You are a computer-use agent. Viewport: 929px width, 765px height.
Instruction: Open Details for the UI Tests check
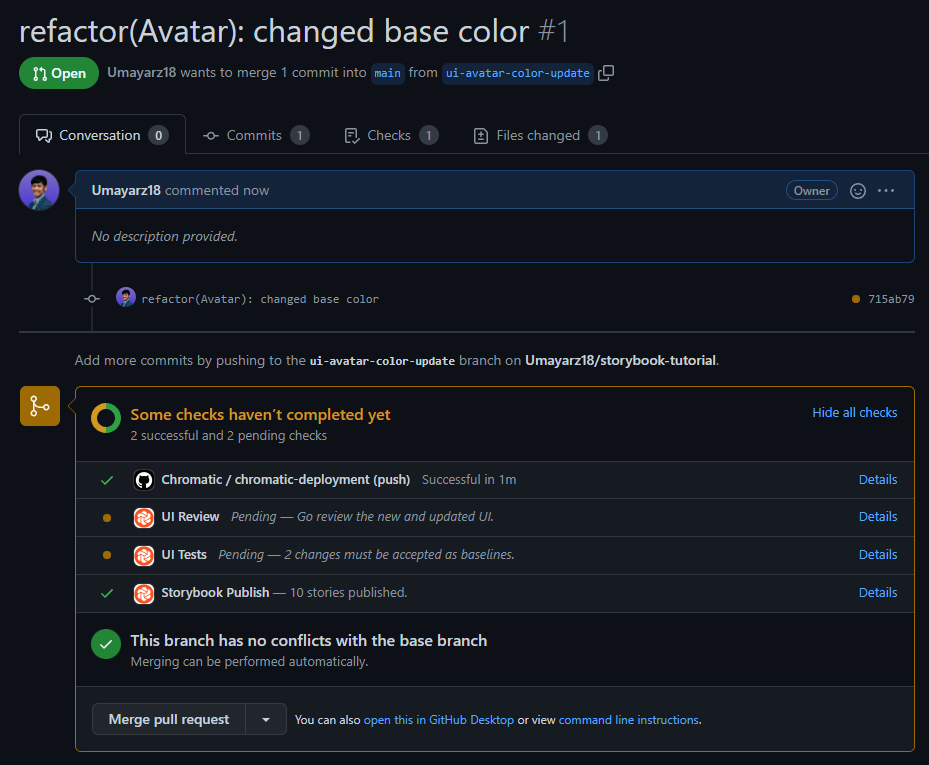(877, 555)
